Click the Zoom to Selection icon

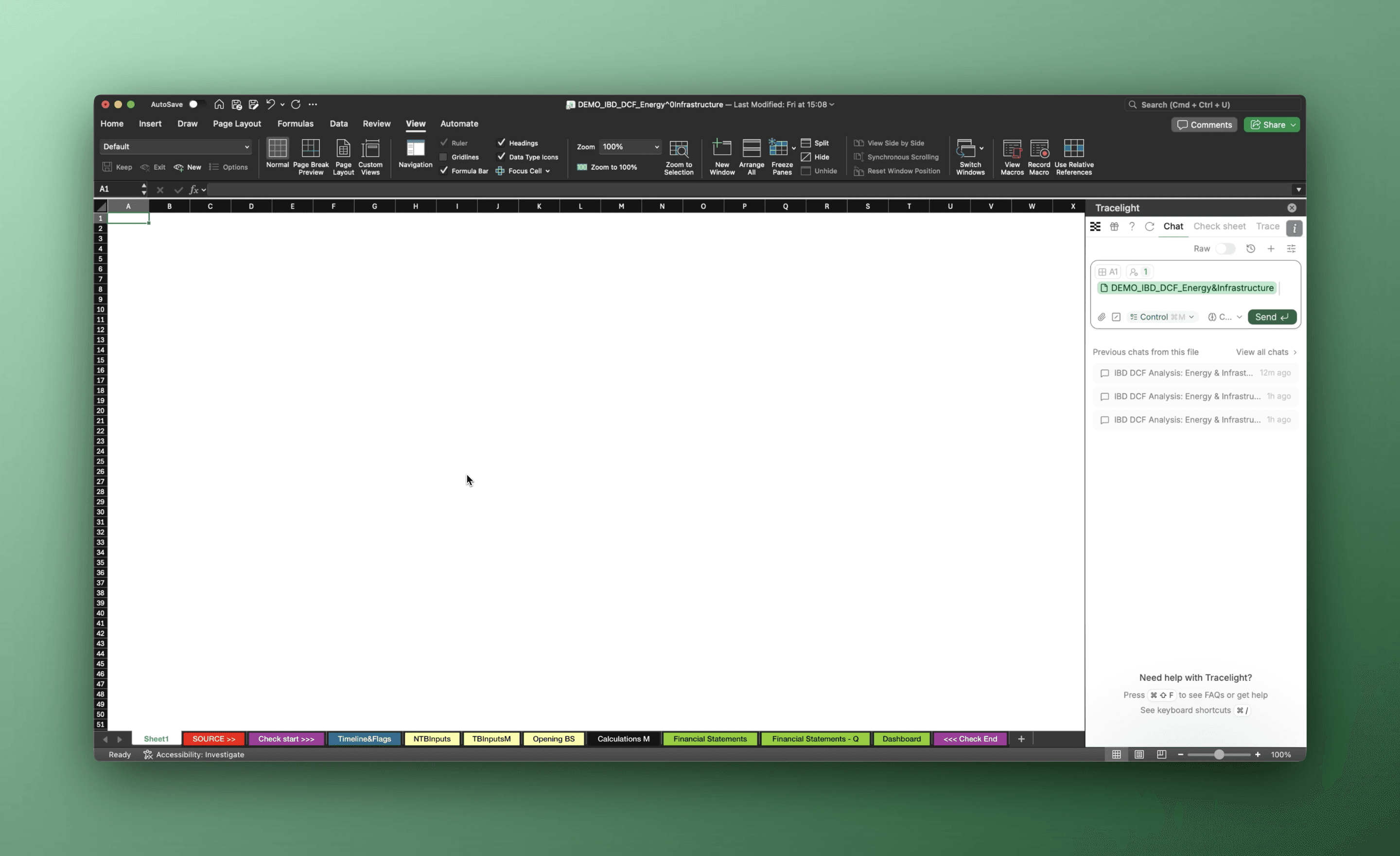click(679, 148)
